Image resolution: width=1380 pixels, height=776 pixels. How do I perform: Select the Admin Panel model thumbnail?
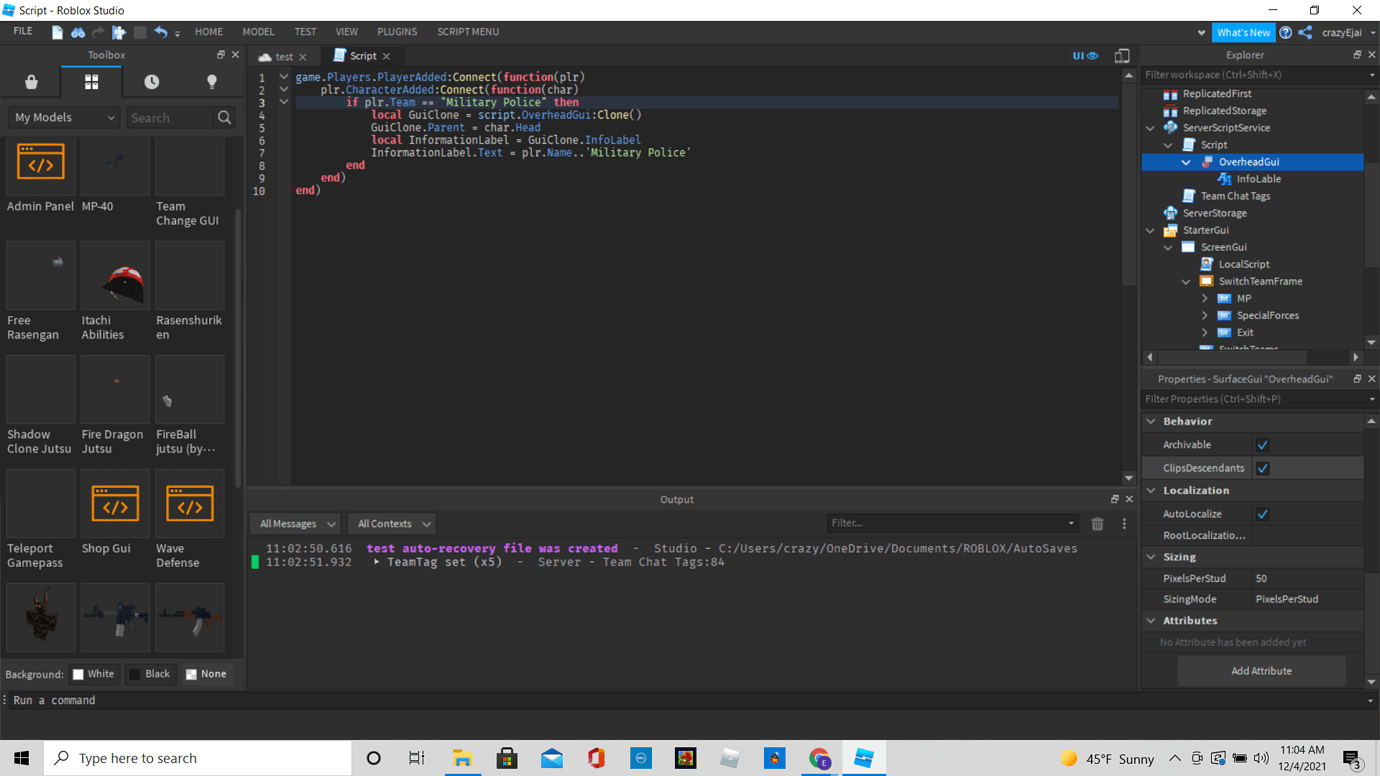click(x=41, y=165)
